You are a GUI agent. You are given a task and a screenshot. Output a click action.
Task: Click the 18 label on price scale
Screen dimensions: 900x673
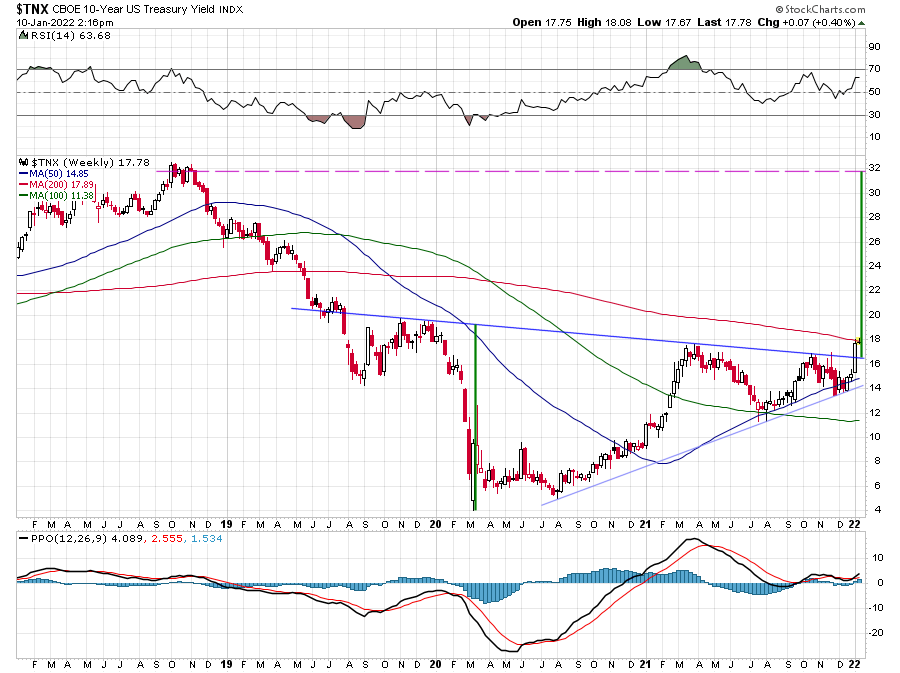[874, 339]
